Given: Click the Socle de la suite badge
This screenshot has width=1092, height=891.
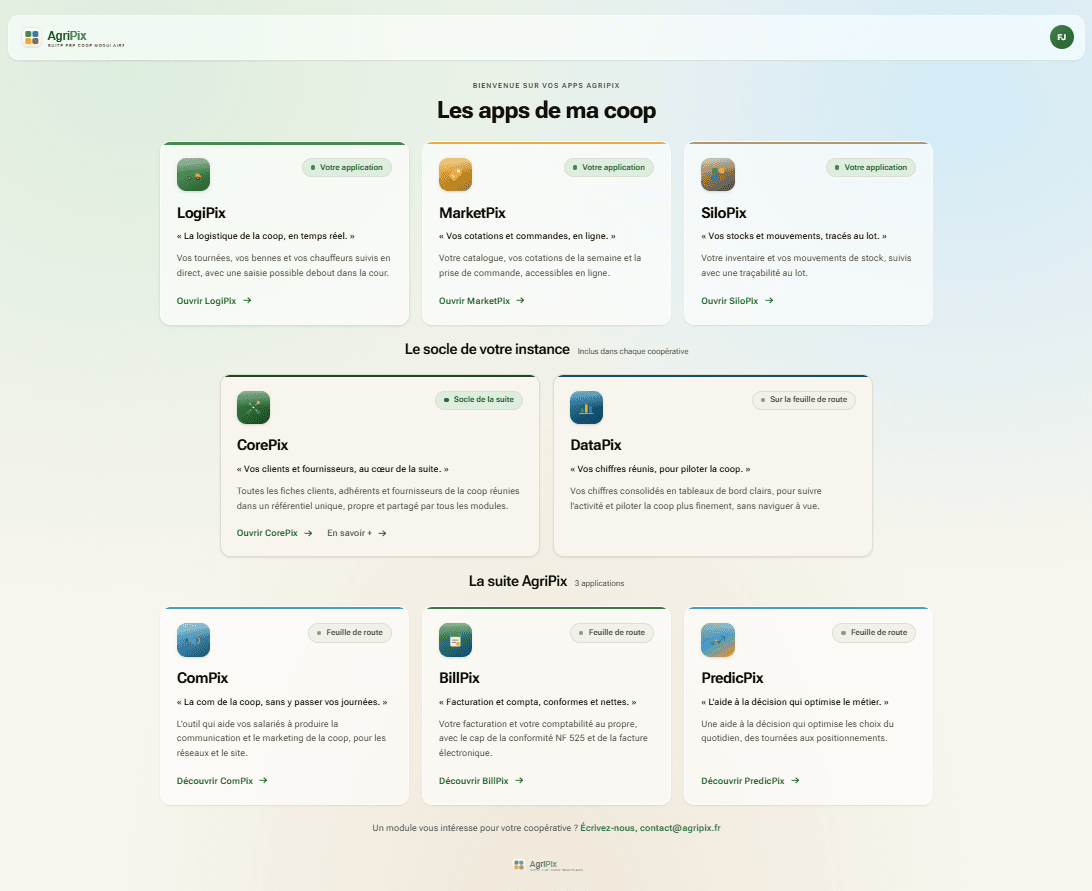Looking at the screenshot, I should point(479,400).
